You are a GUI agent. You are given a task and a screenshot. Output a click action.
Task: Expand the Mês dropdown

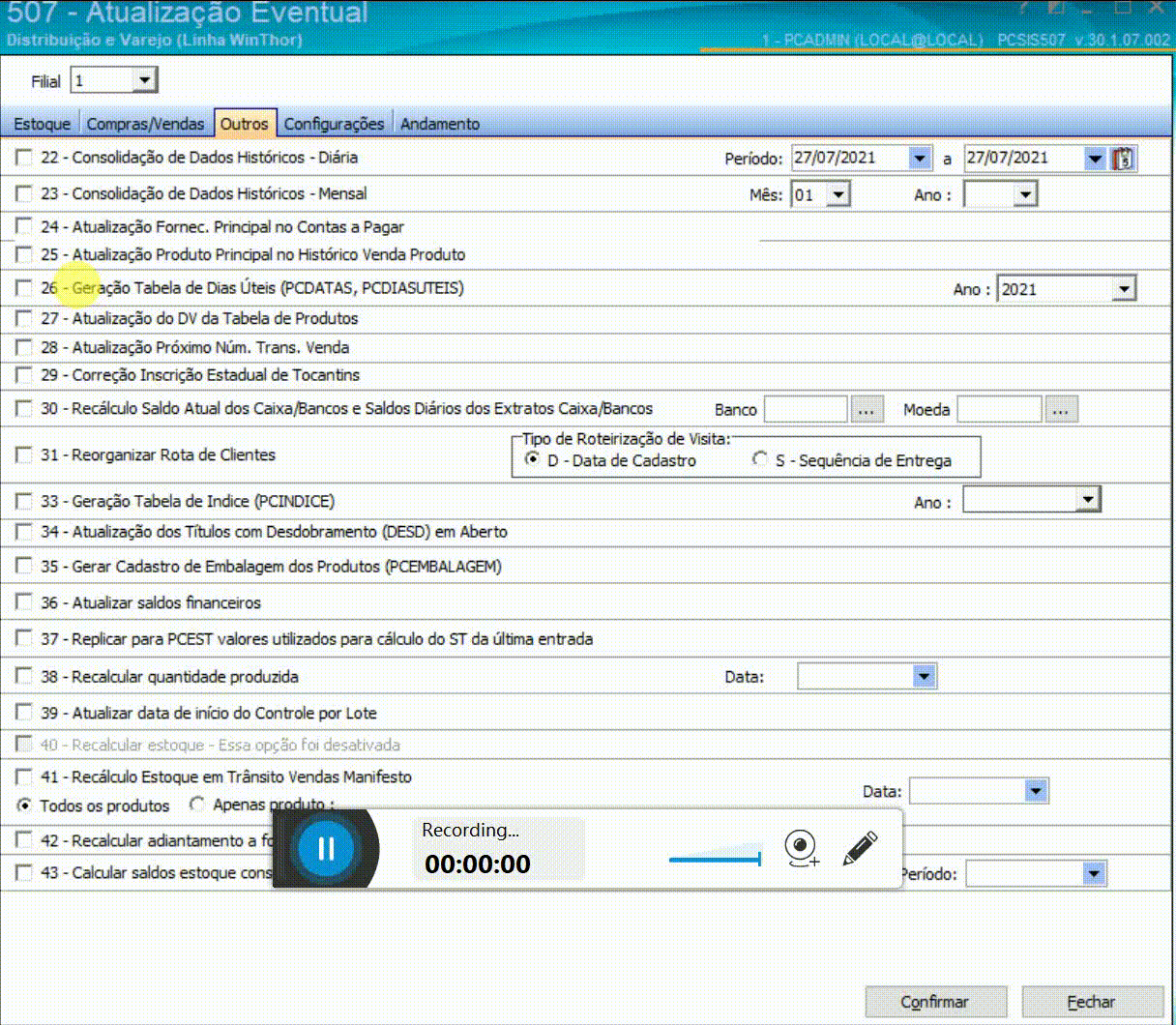(838, 194)
